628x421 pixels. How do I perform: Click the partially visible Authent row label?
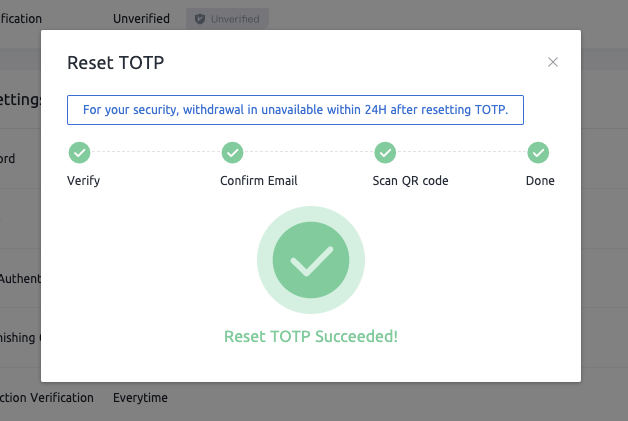point(19,278)
